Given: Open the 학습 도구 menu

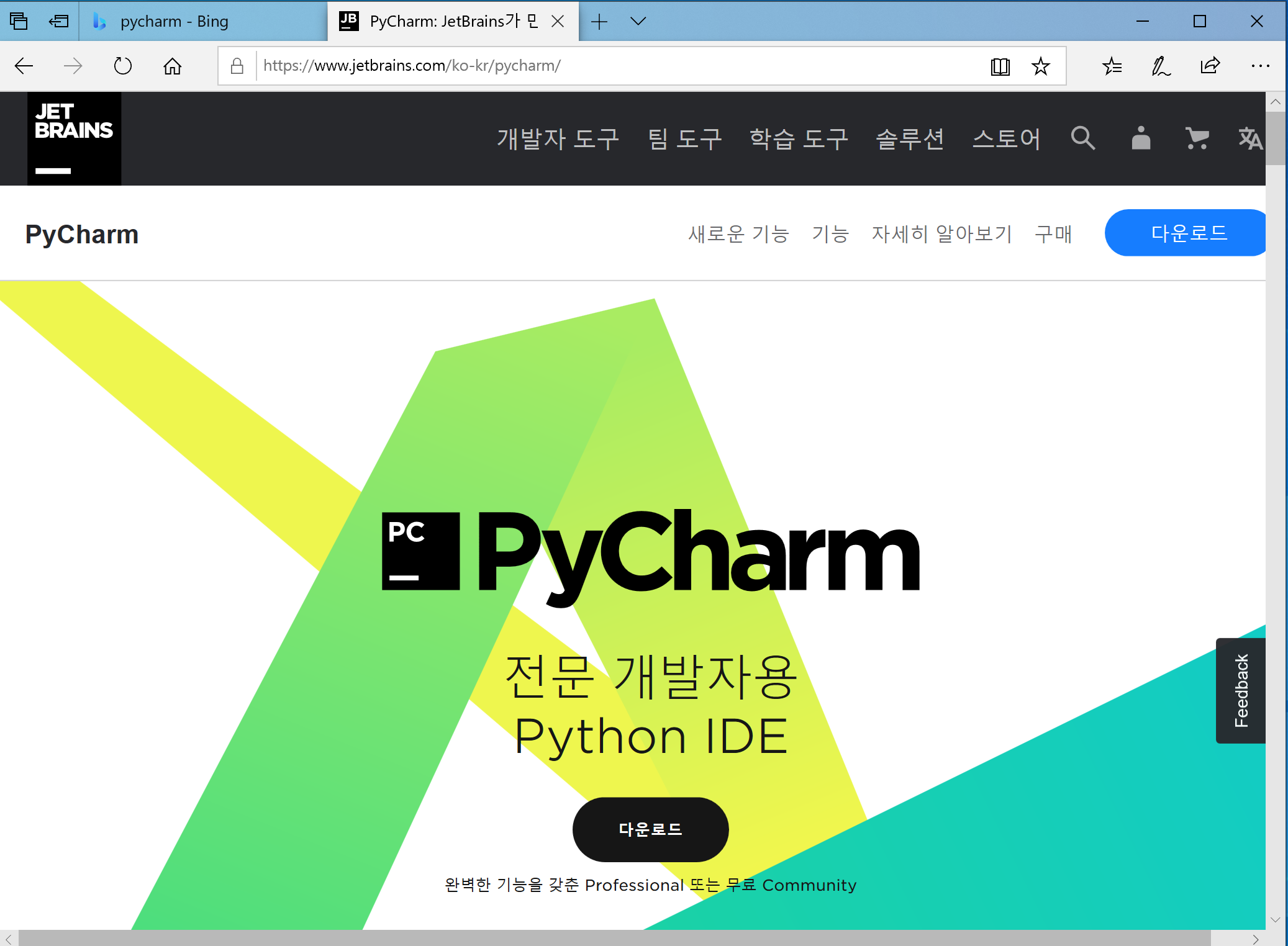Looking at the screenshot, I should 799,138.
